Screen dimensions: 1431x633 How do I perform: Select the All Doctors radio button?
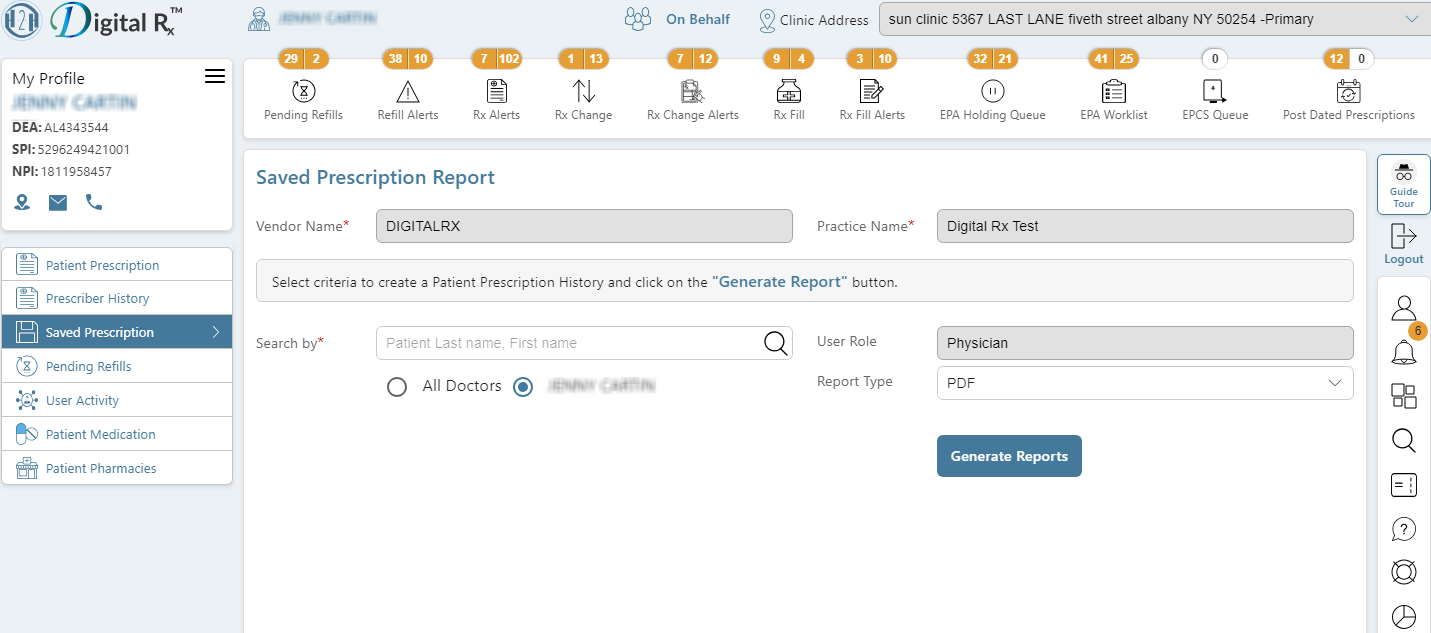click(x=397, y=387)
